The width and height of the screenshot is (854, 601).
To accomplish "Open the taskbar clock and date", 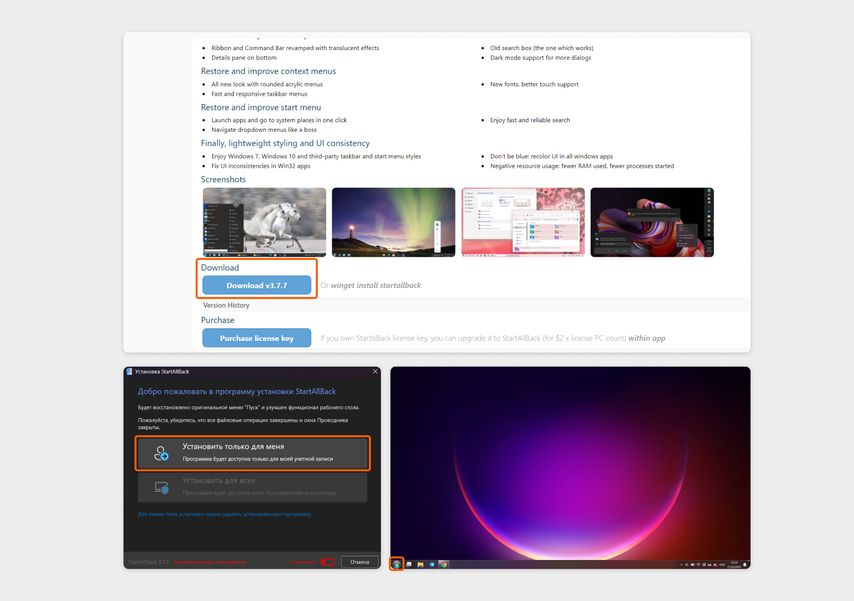I will pyautogui.click(x=734, y=564).
